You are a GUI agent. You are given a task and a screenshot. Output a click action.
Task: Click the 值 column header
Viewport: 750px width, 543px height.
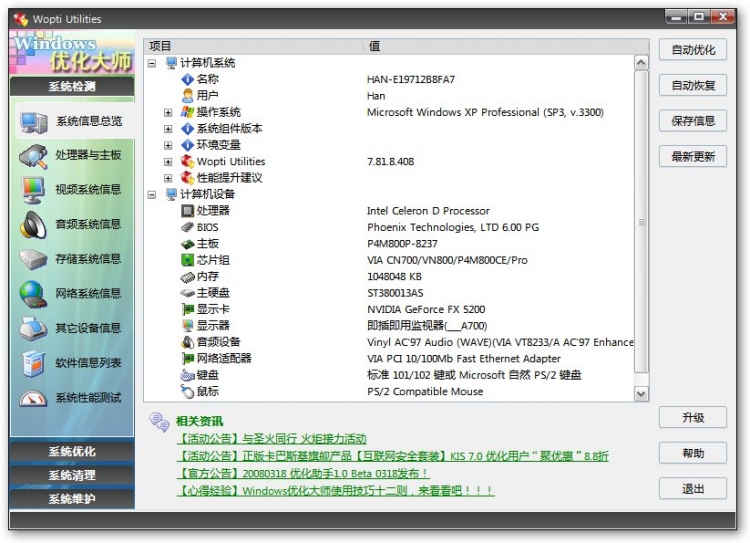(x=506, y=46)
